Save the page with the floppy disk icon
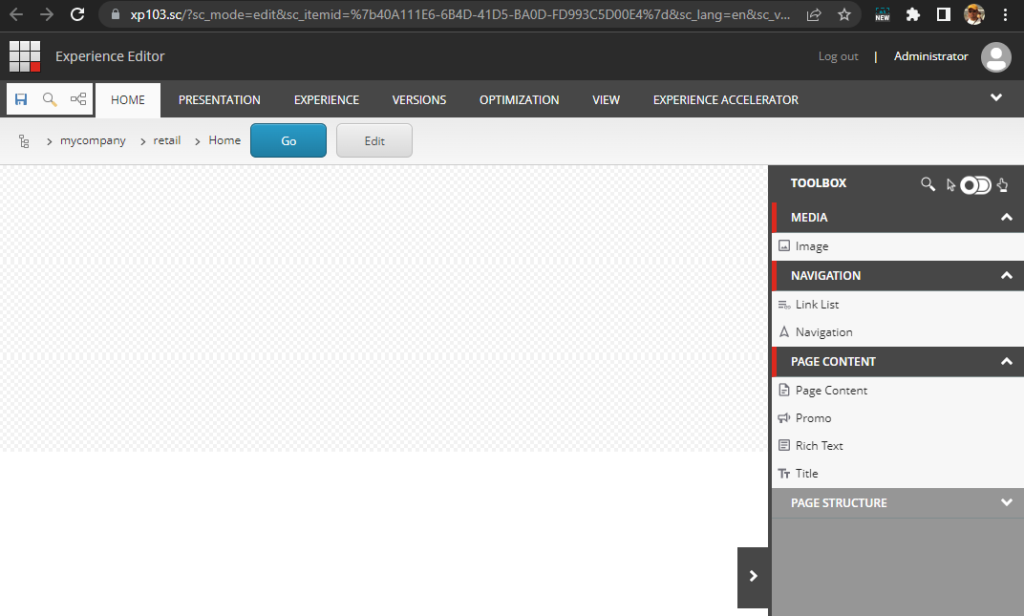 (21, 99)
